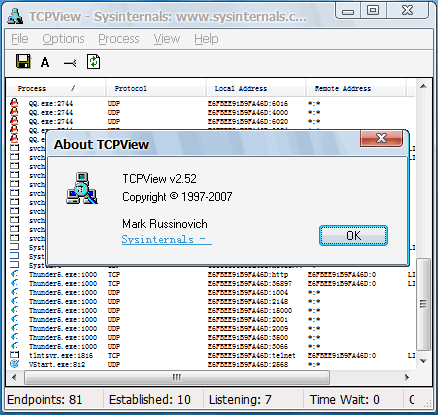Click the TCPView icon in the About dialog

(x=82, y=188)
